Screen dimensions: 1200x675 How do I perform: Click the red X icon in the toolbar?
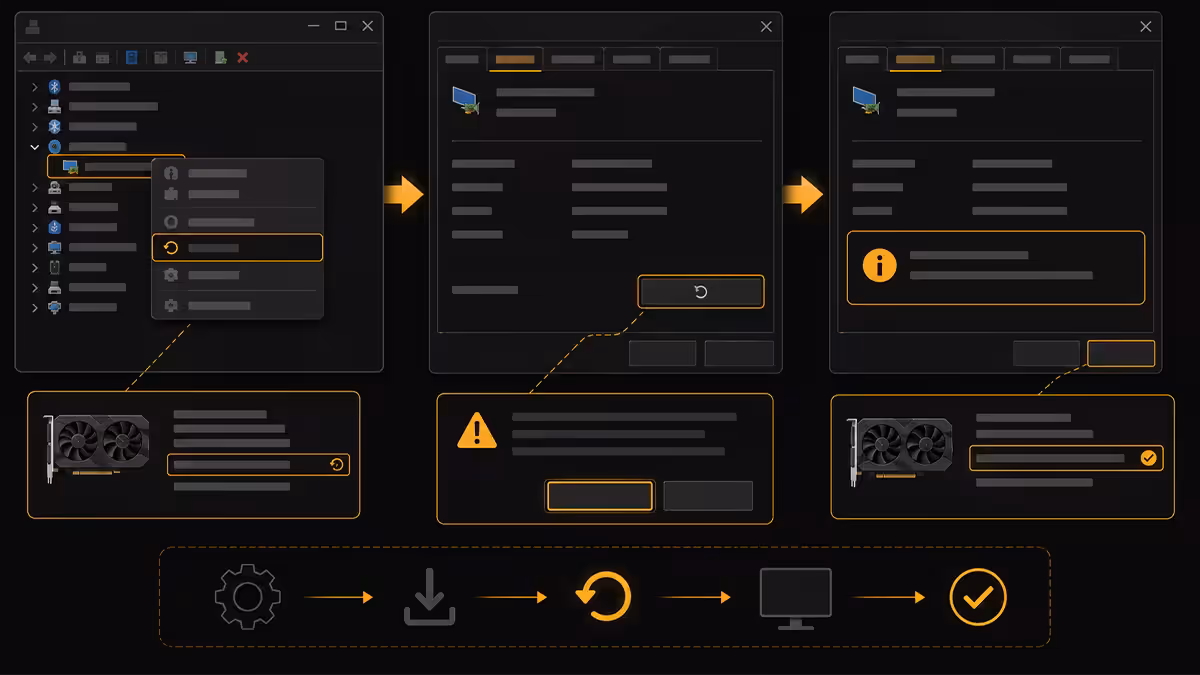tap(243, 57)
